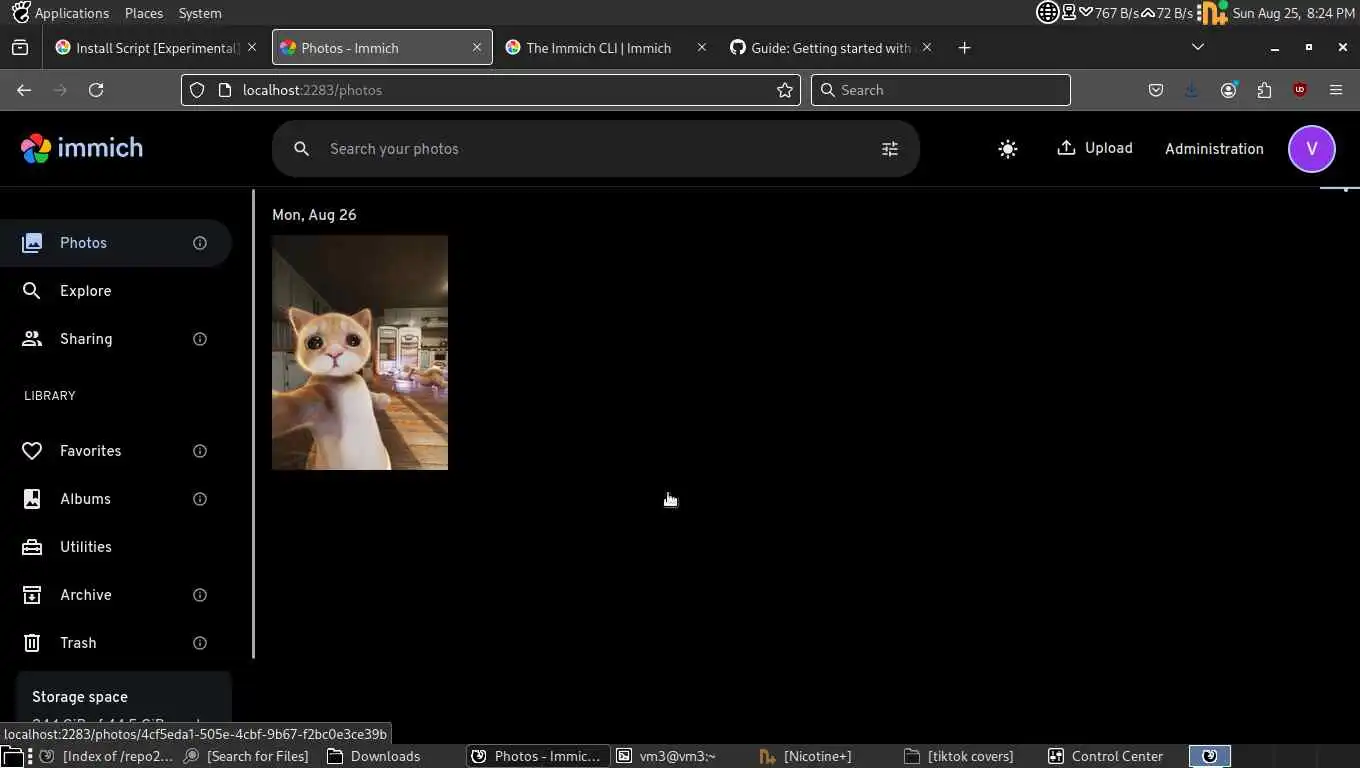Open a new browser tab

pyautogui.click(x=964, y=48)
